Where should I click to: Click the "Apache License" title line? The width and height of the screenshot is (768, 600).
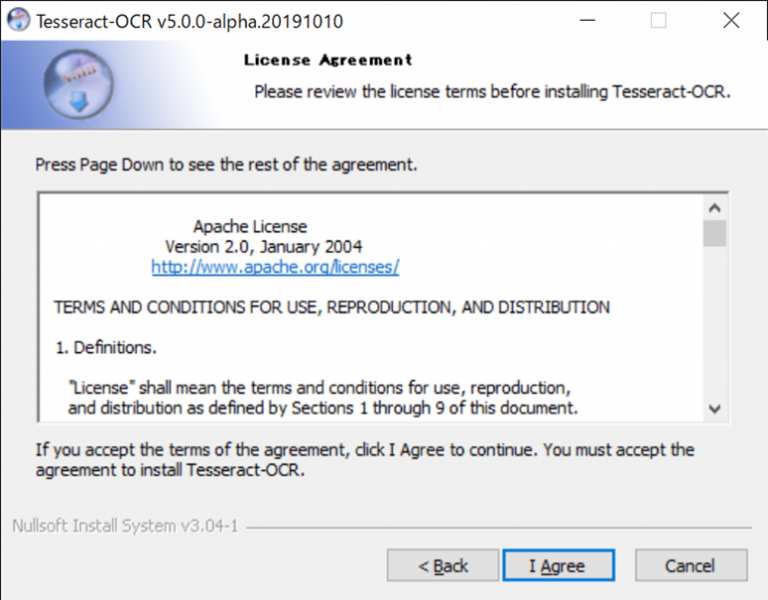coord(250,226)
